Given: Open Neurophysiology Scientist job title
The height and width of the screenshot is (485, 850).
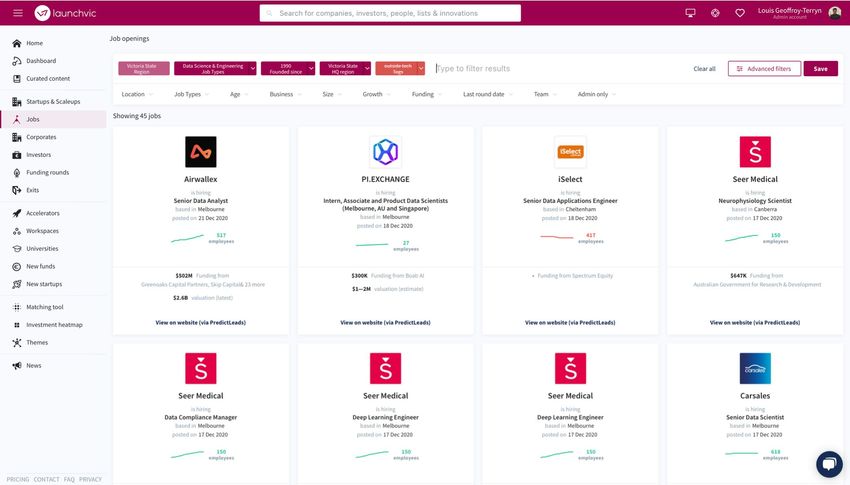Looking at the screenshot, I should 755,201.
